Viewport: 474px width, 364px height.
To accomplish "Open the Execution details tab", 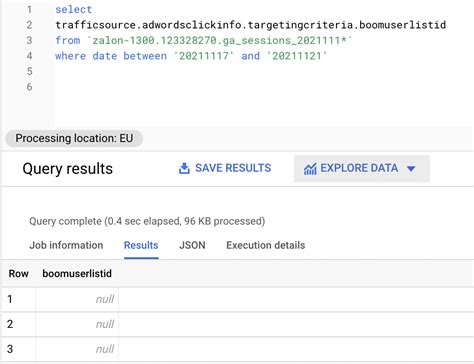I will point(266,245).
